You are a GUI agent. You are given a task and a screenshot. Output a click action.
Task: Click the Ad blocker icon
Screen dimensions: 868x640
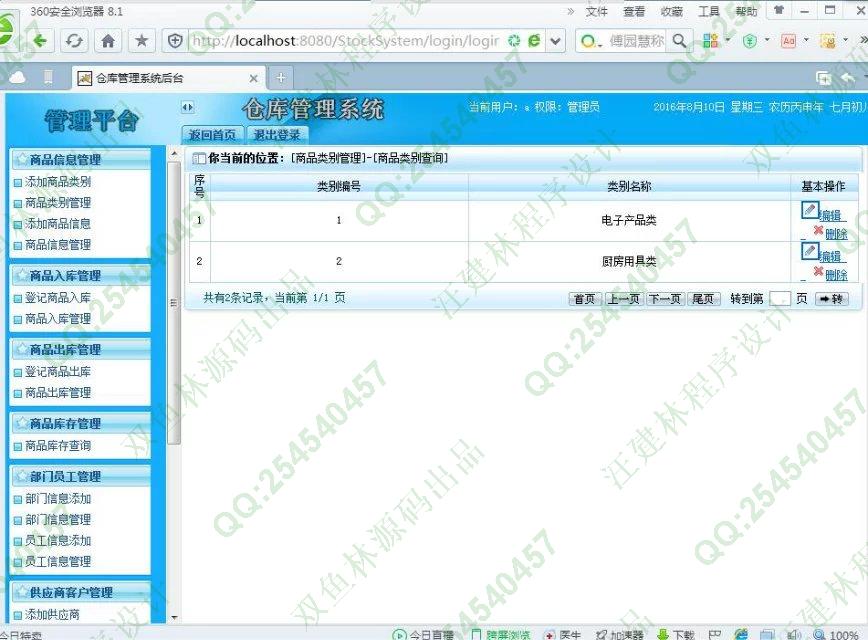pos(788,40)
